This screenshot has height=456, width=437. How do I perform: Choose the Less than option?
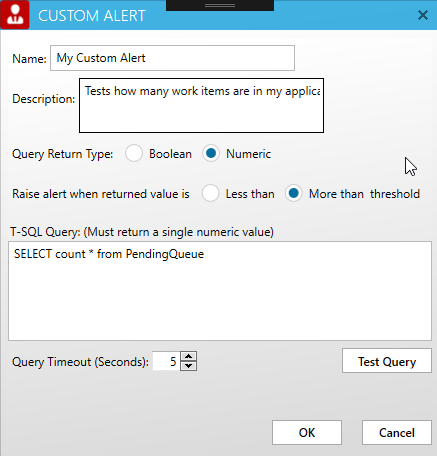click(210, 194)
